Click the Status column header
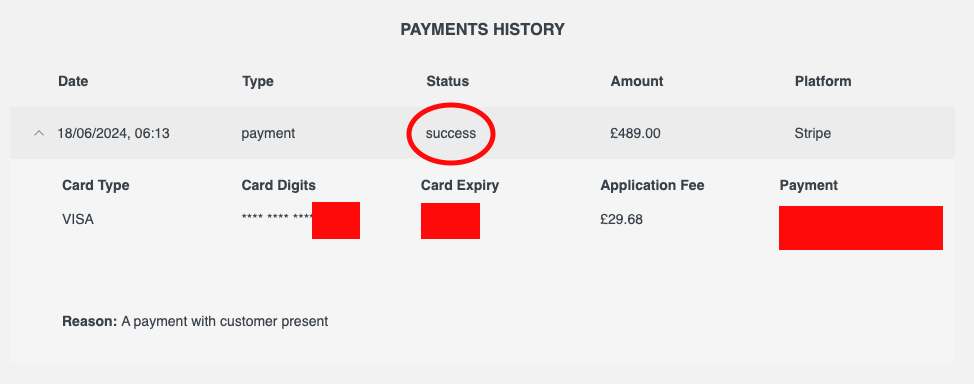 [447, 81]
